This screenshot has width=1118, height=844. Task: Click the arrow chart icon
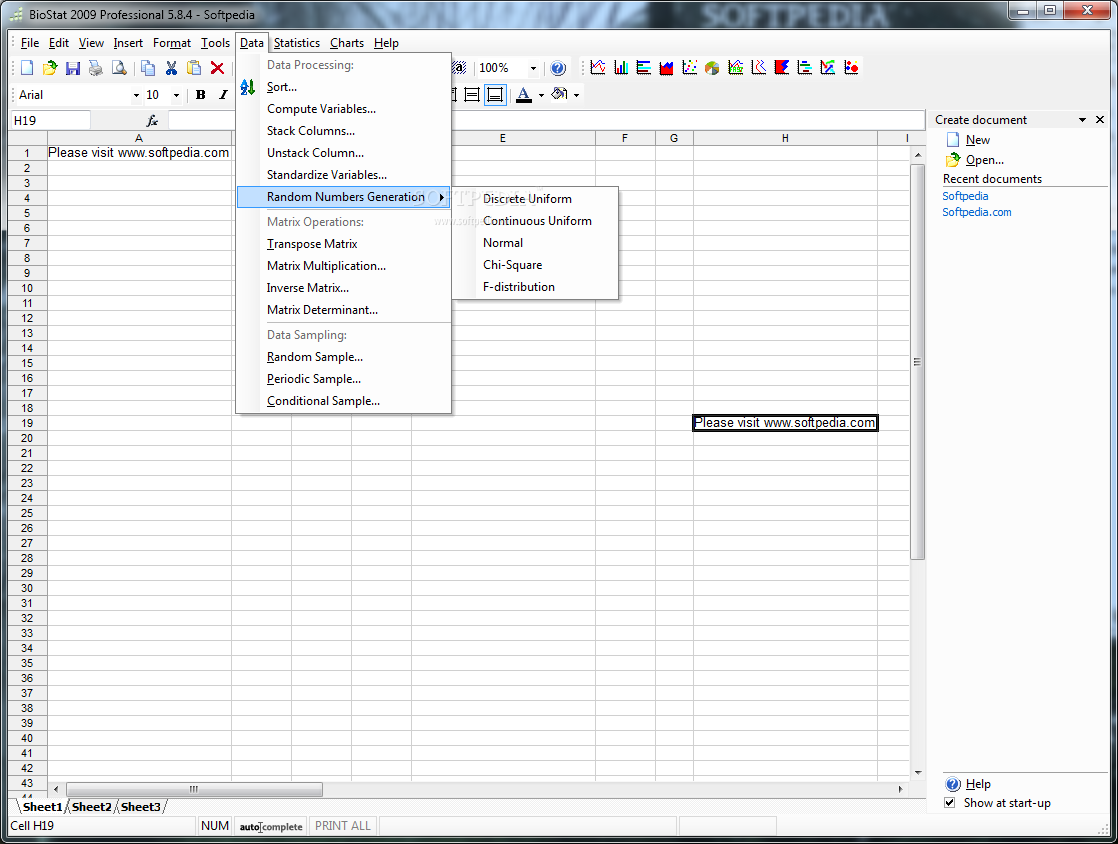[828, 67]
